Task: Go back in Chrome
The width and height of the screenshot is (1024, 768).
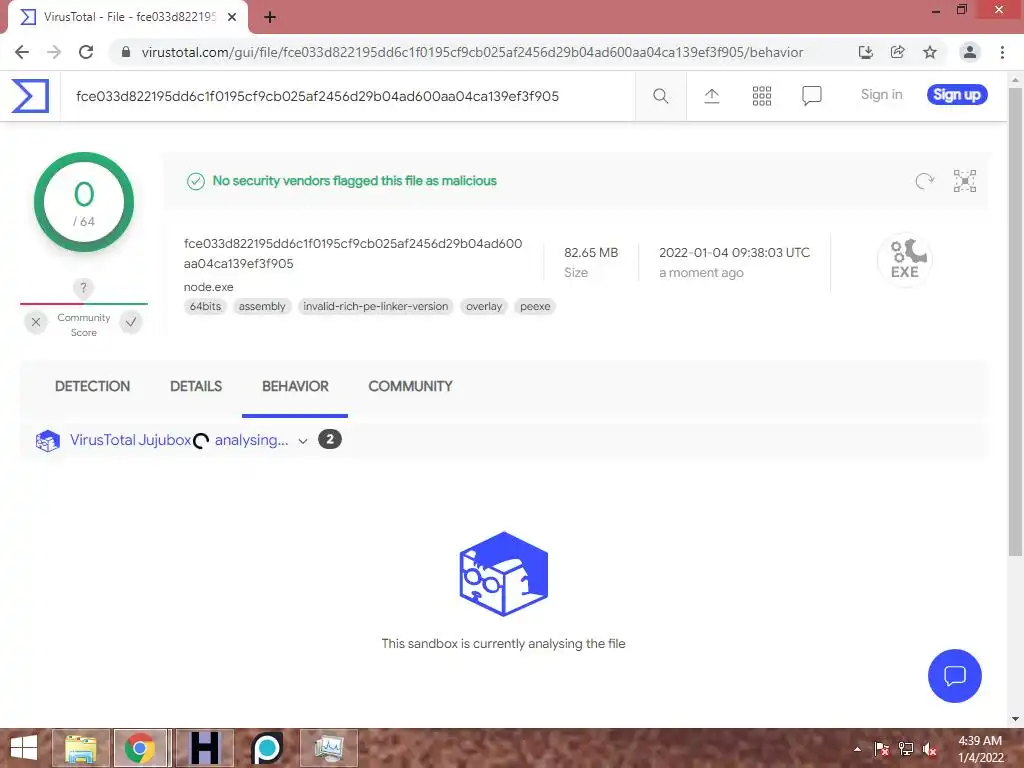Action: click(22, 52)
